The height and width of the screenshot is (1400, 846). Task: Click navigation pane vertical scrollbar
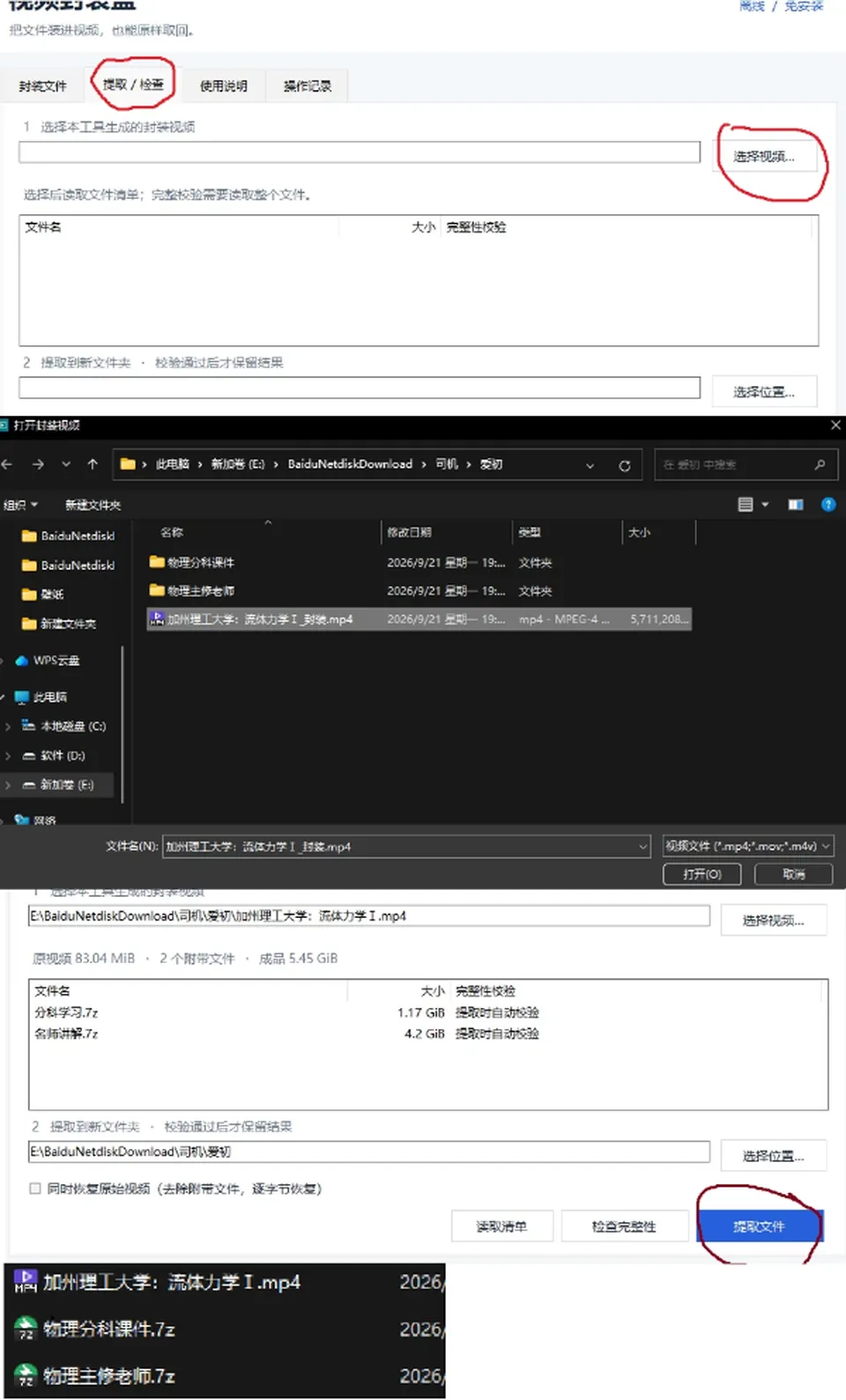pos(122,722)
